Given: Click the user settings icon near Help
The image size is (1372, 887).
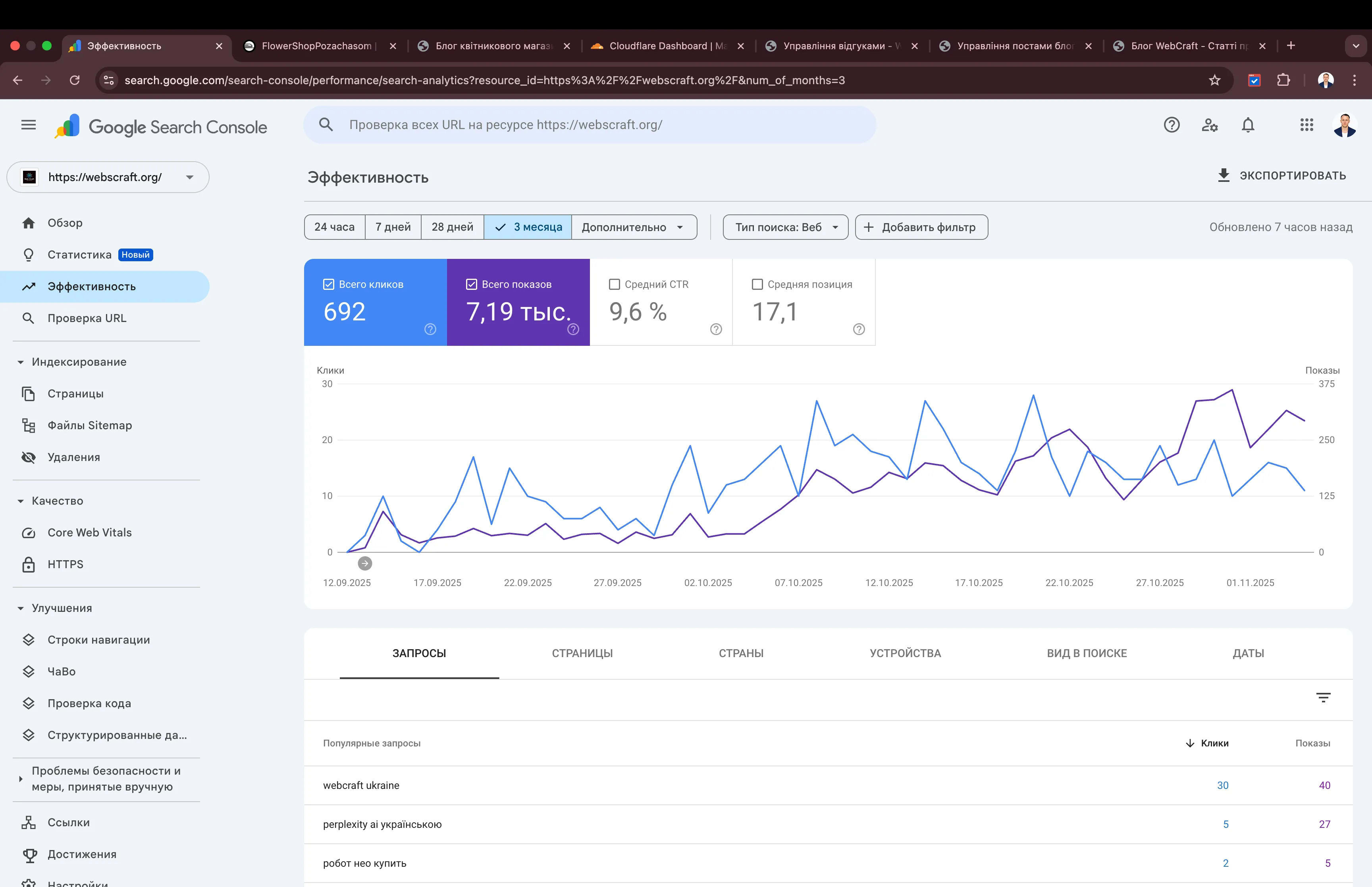Looking at the screenshot, I should point(1210,125).
